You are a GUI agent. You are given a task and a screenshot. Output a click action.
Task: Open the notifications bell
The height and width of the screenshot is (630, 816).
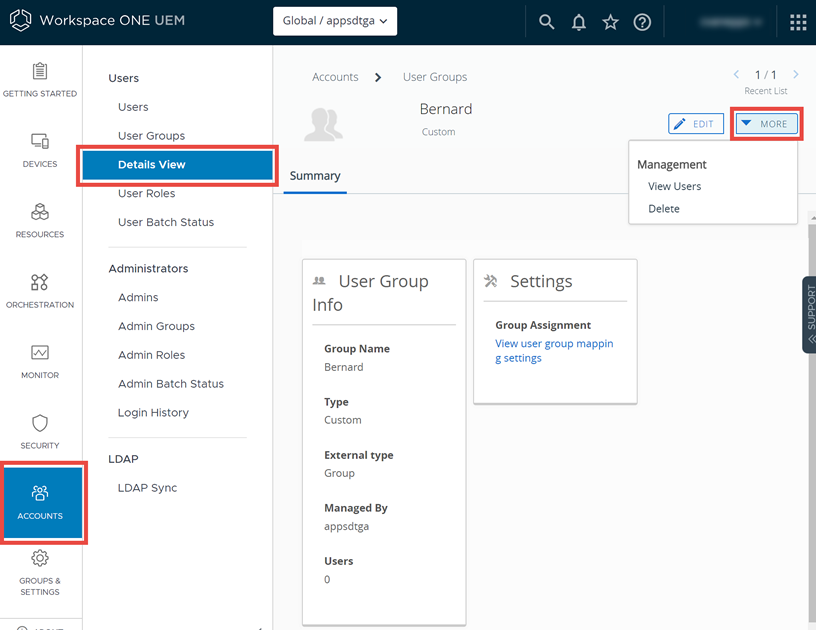point(579,22)
